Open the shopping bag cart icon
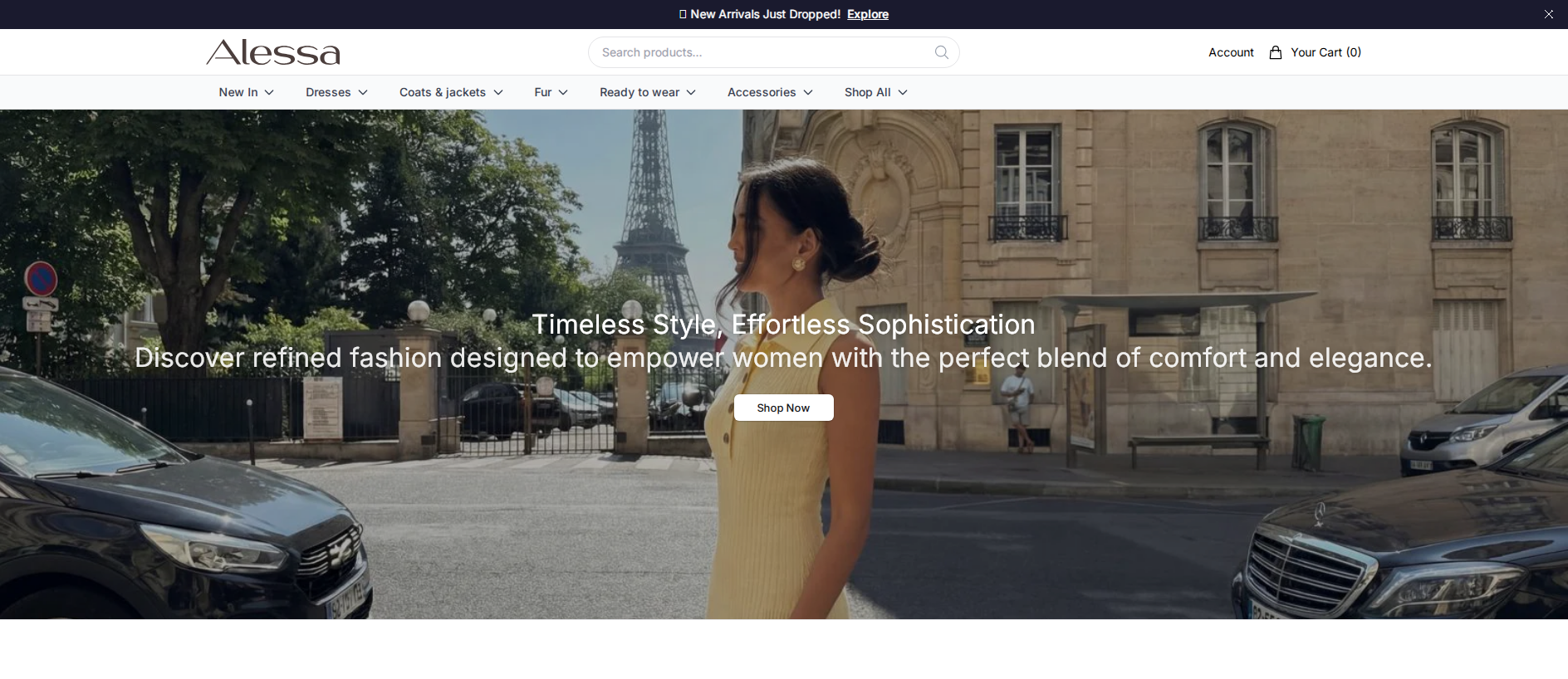The image size is (1568, 679). click(1276, 52)
